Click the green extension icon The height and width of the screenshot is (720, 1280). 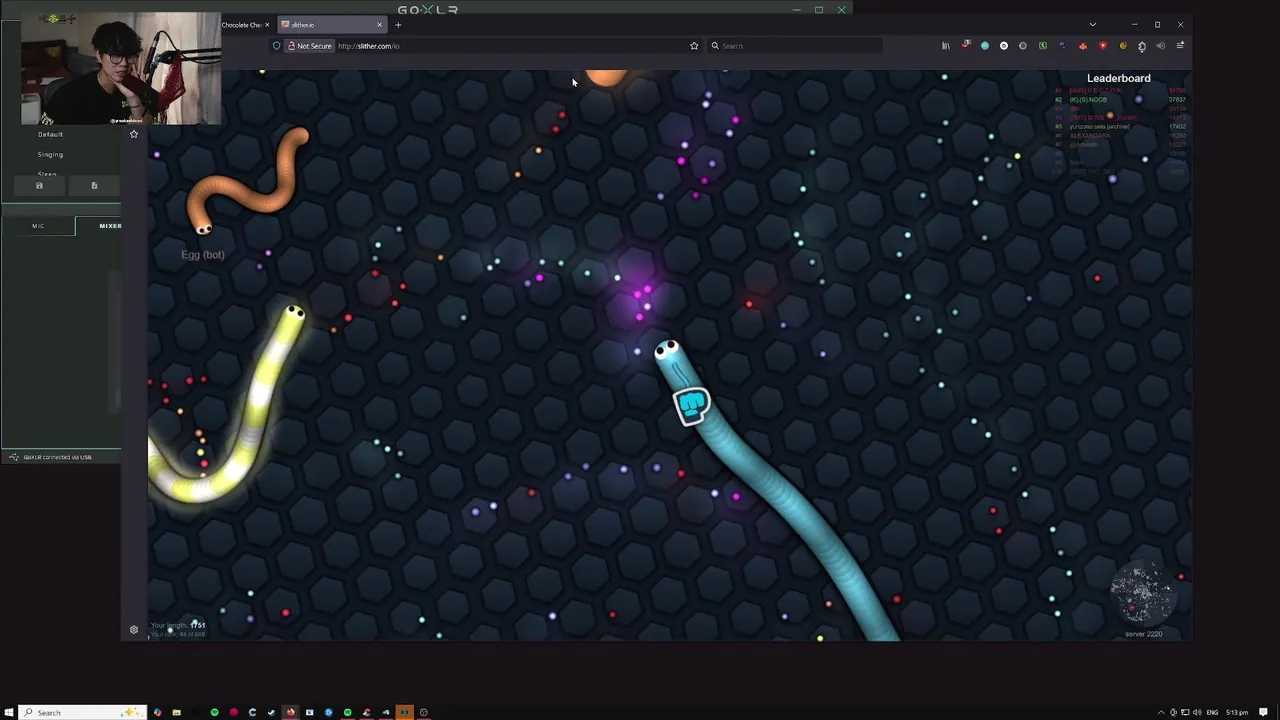coord(1043,46)
